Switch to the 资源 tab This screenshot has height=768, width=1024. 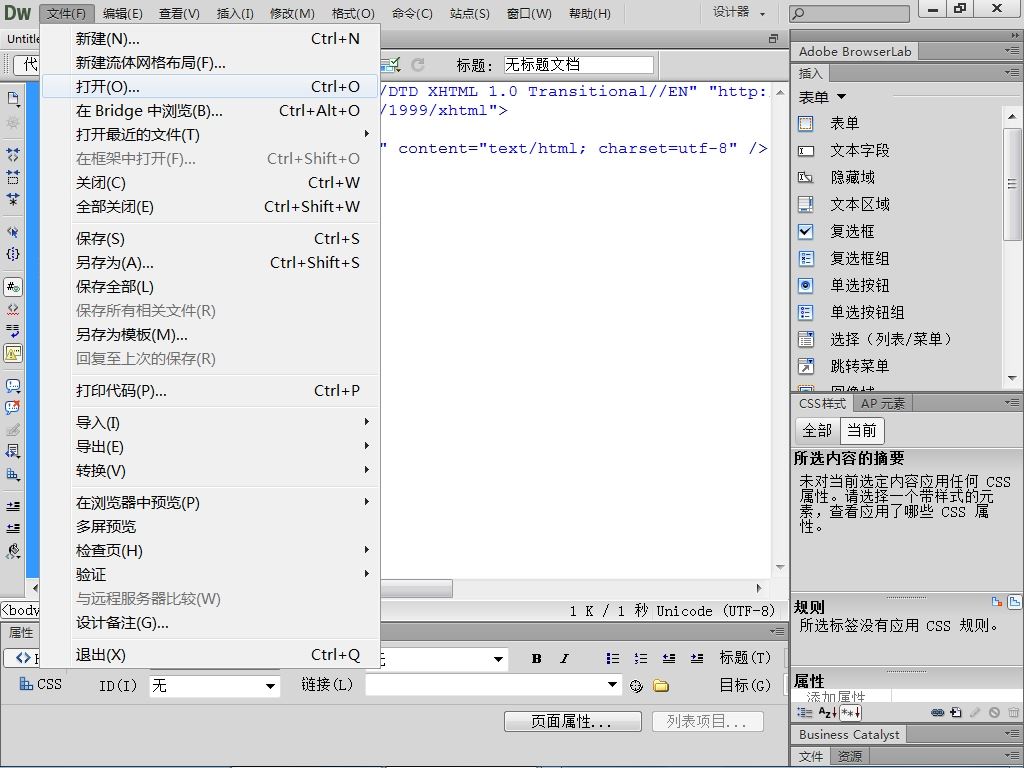tap(850, 756)
